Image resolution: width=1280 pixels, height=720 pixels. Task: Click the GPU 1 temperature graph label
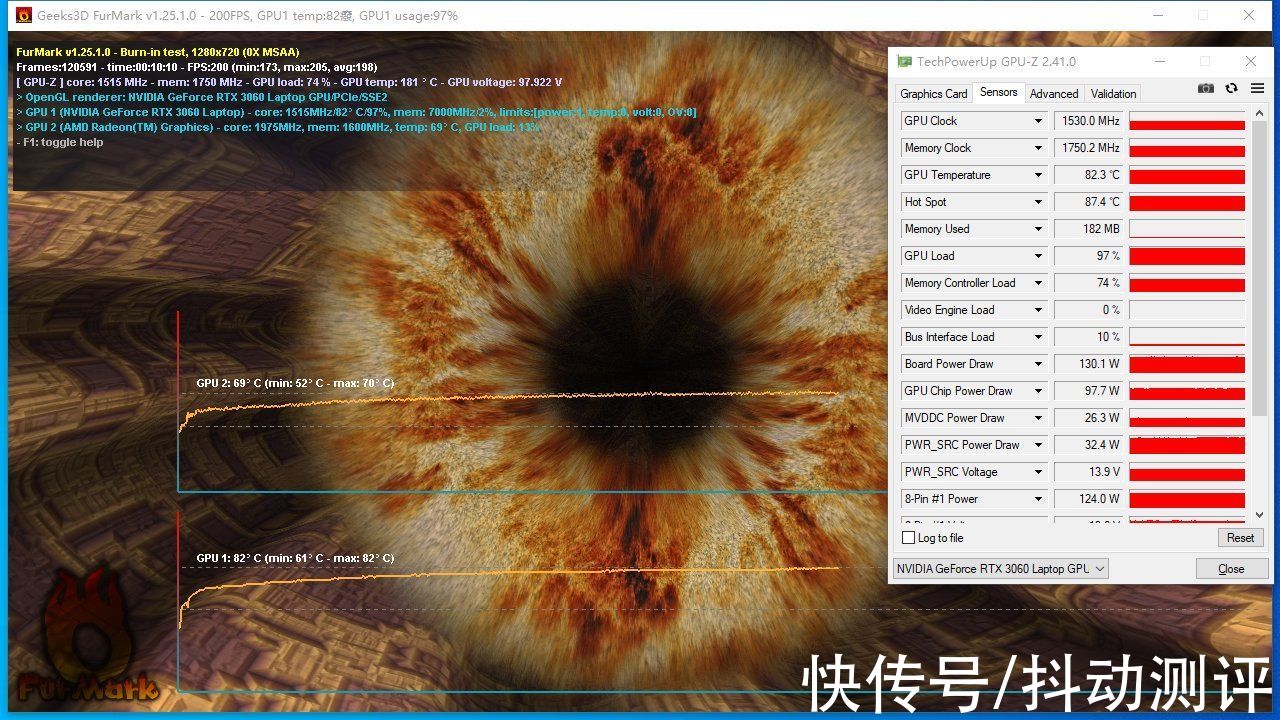(295, 558)
